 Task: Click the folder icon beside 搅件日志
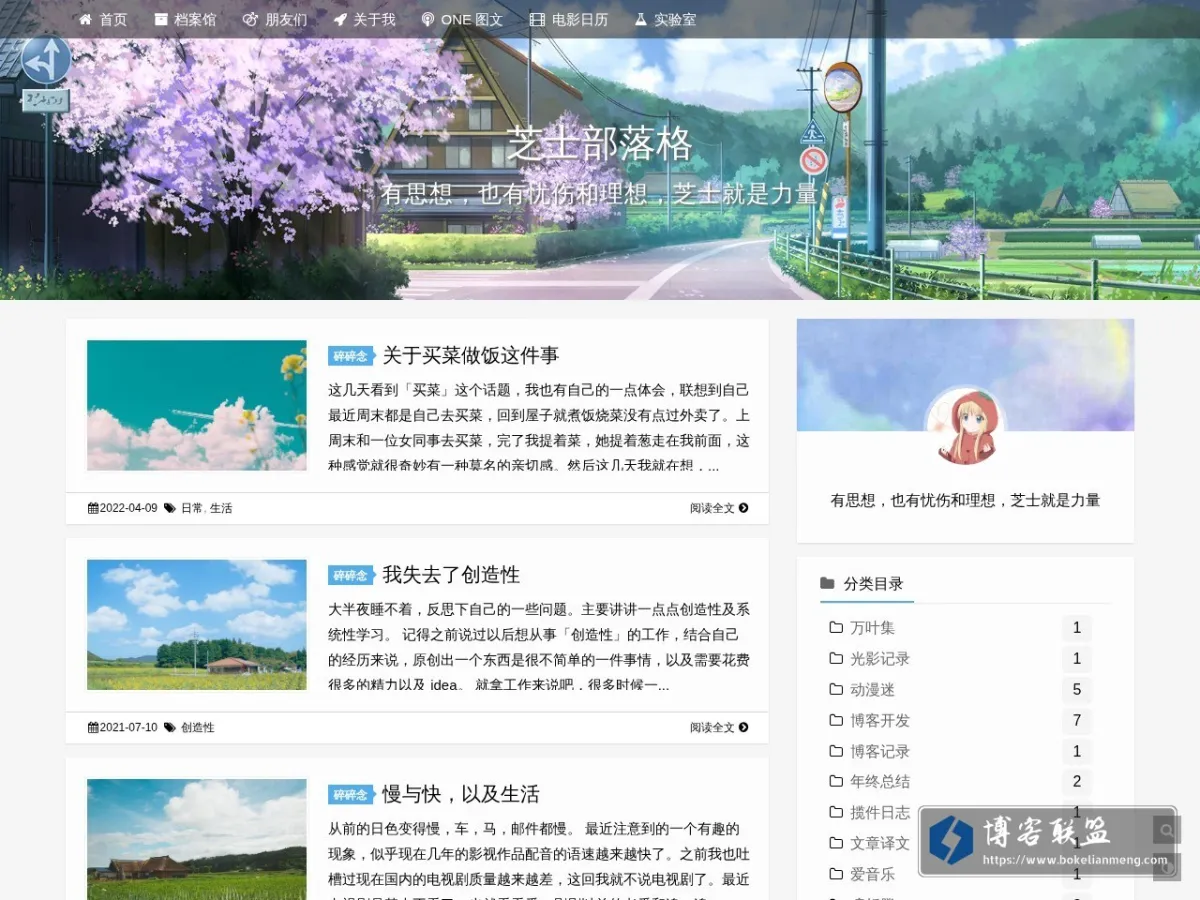pyautogui.click(x=836, y=812)
